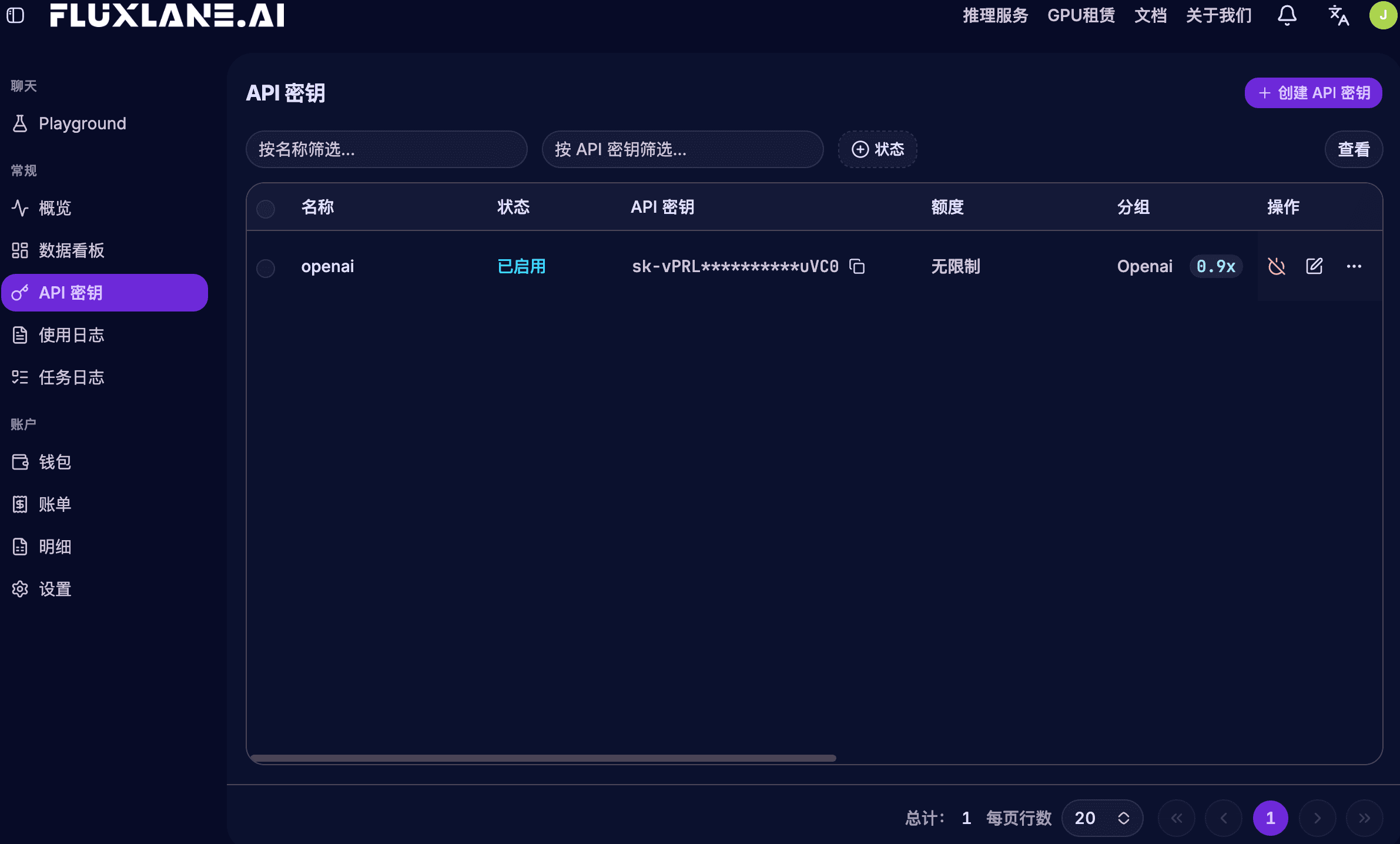Go to the previous page
The height and width of the screenshot is (844, 1400).
1224,818
